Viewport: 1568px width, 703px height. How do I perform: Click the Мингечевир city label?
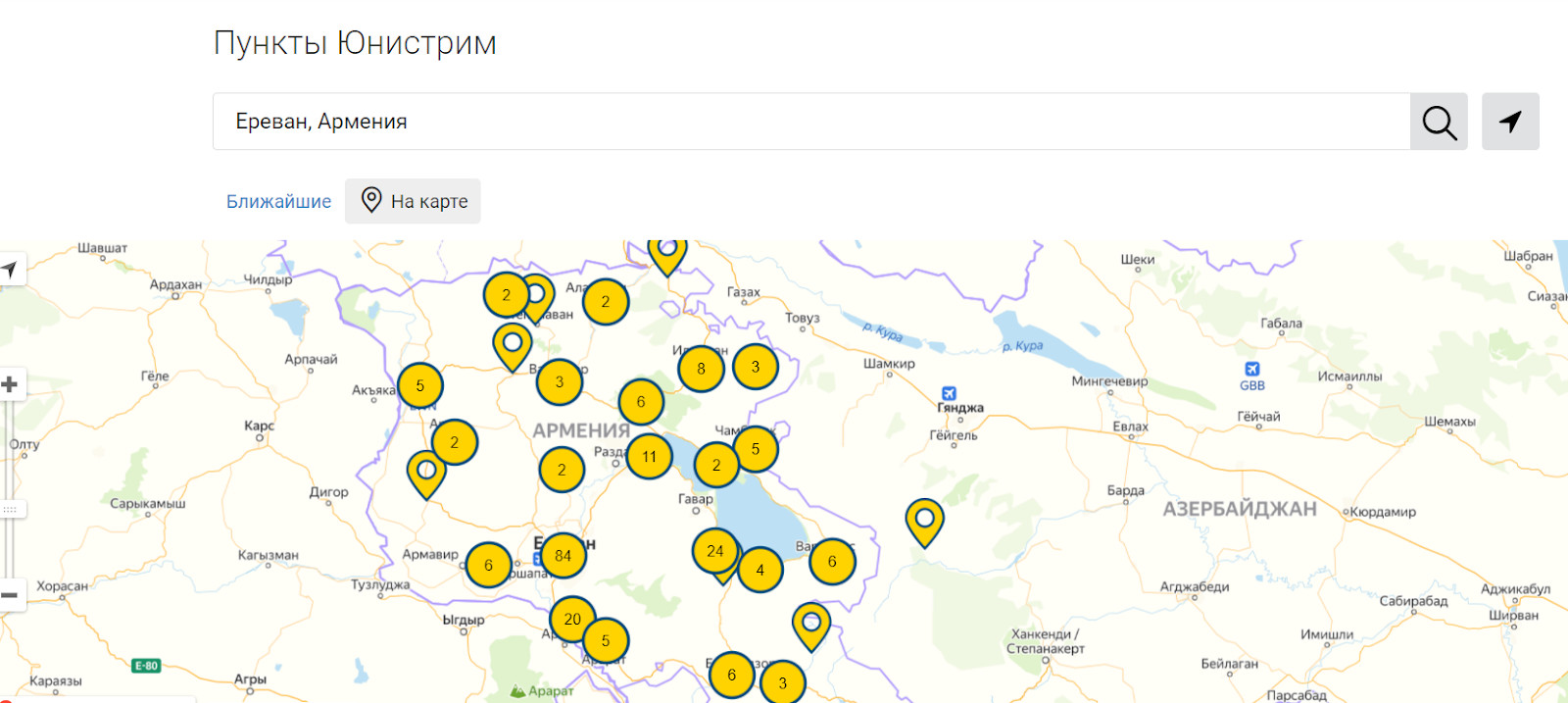[1109, 381]
